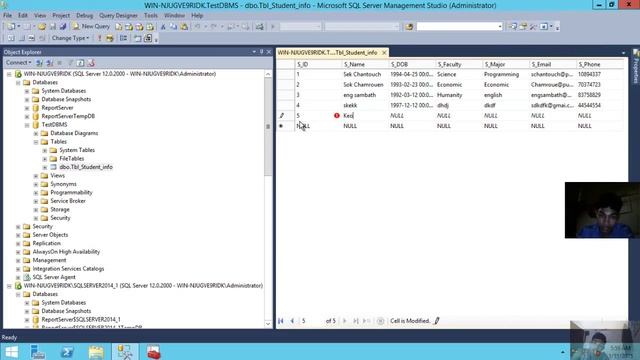Toggle the Show Results Pane button
The image size is (640, 360).
pos(42,38)
